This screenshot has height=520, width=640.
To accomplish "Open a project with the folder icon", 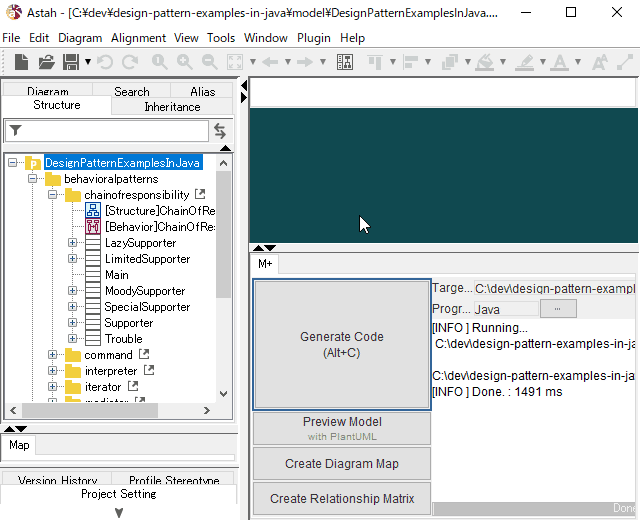I will coord(47,62).
